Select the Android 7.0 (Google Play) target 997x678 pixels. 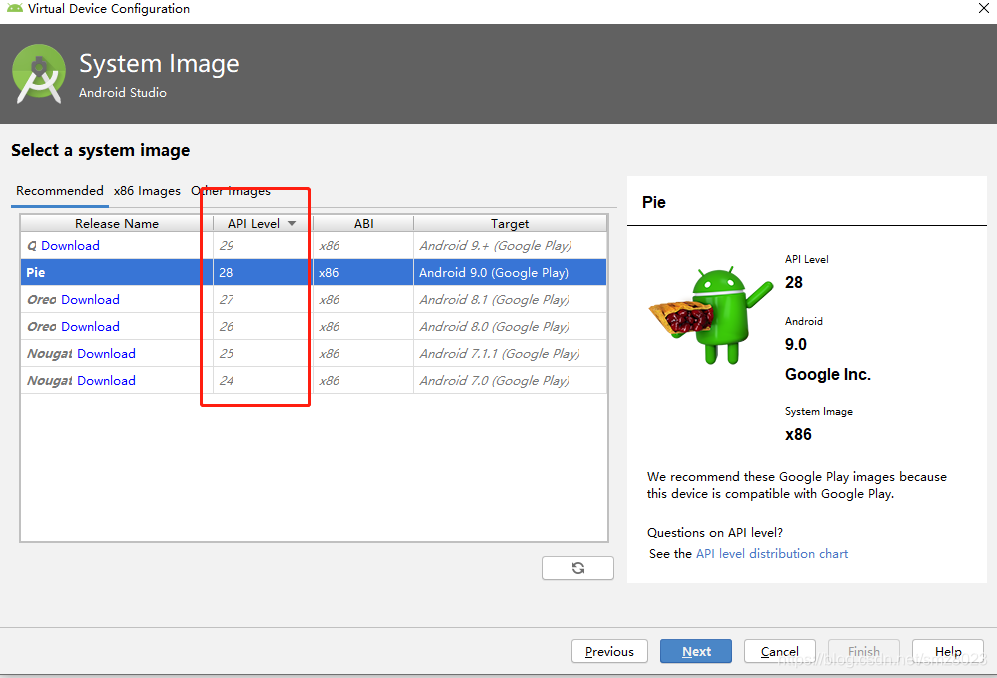click(510, 380)
